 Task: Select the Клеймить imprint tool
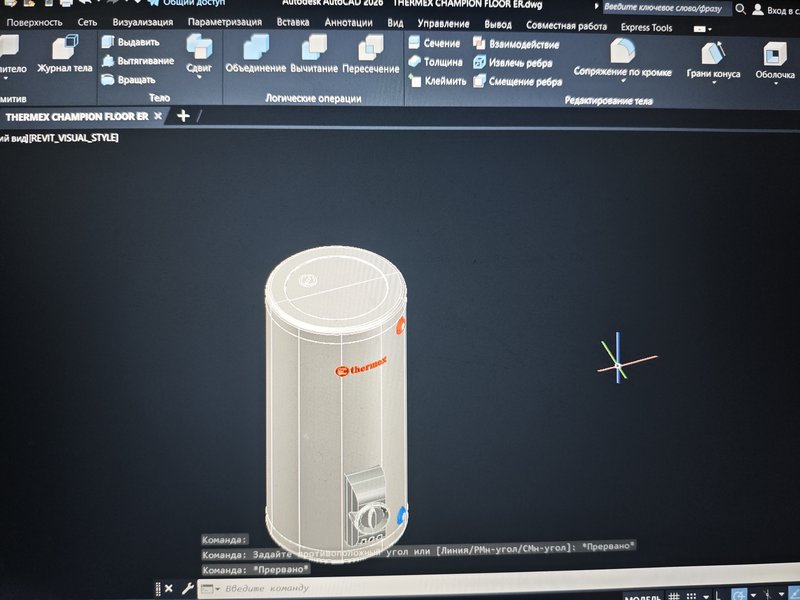pos(437,81)
